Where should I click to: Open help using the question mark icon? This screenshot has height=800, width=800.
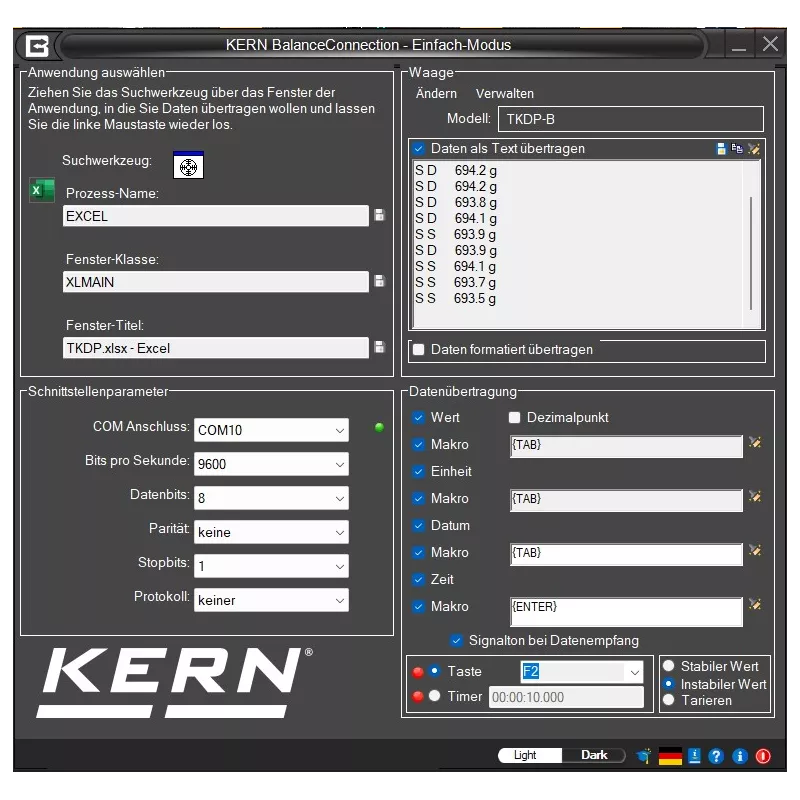(x=716, y=756)
